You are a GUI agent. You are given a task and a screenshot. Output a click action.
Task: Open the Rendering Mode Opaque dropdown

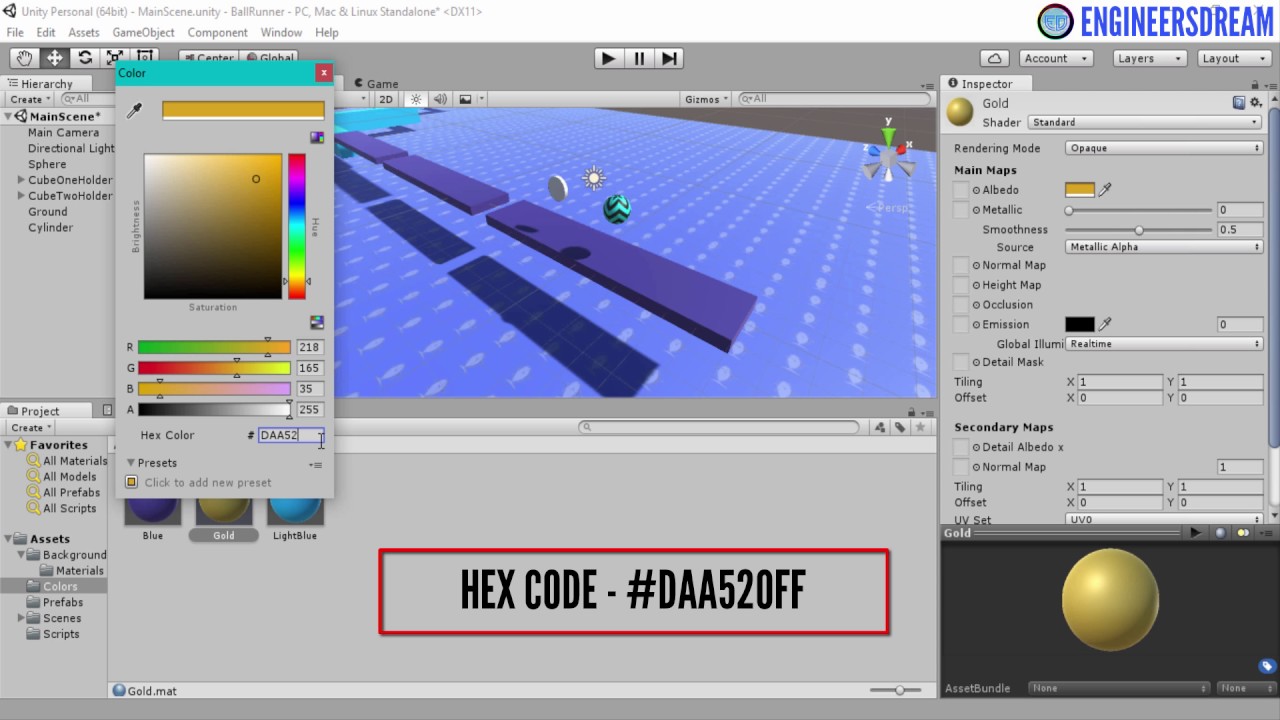click(1164, 148)
